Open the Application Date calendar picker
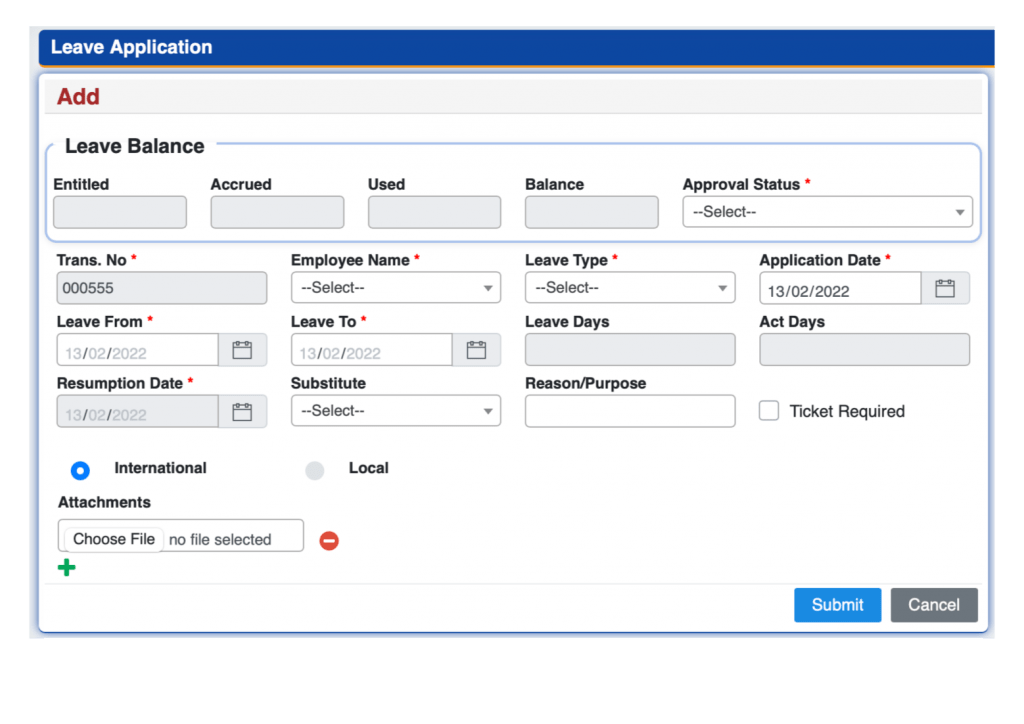Screen dimensions: 1024x724 (x=945, y=287)
